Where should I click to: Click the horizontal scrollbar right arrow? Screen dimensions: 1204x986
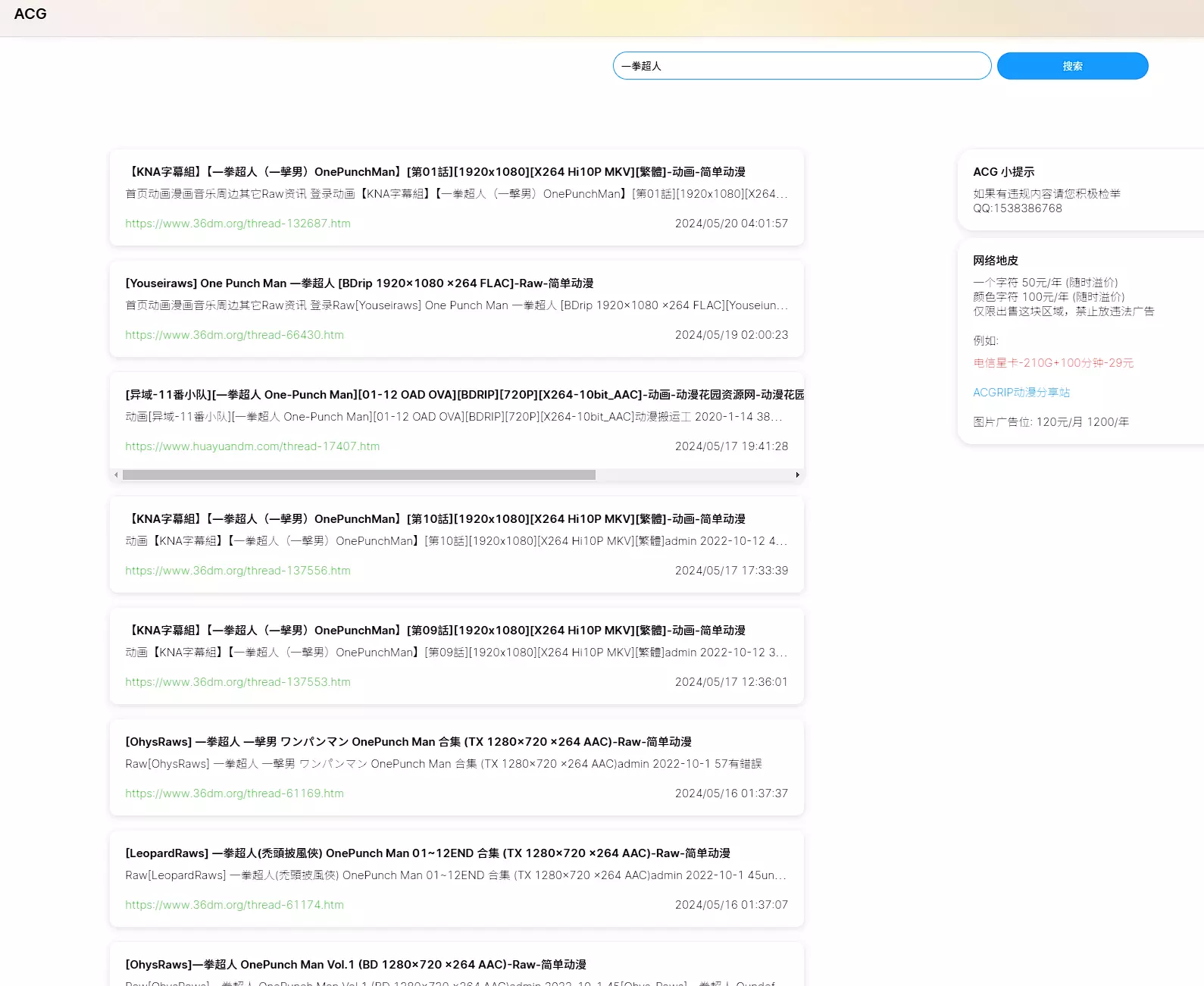(797, 475)
